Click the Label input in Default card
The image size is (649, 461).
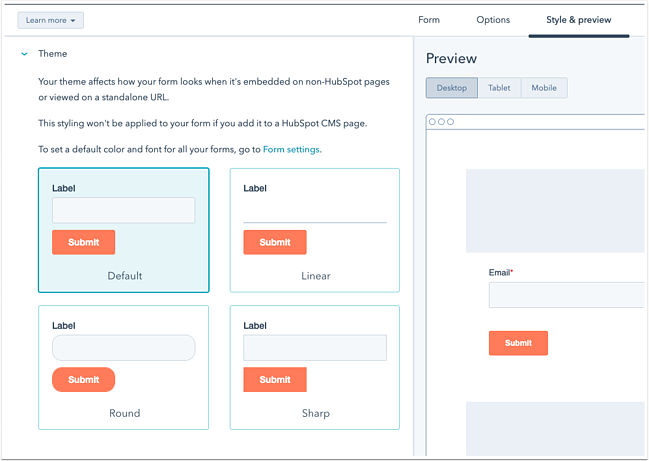(124, 210)
